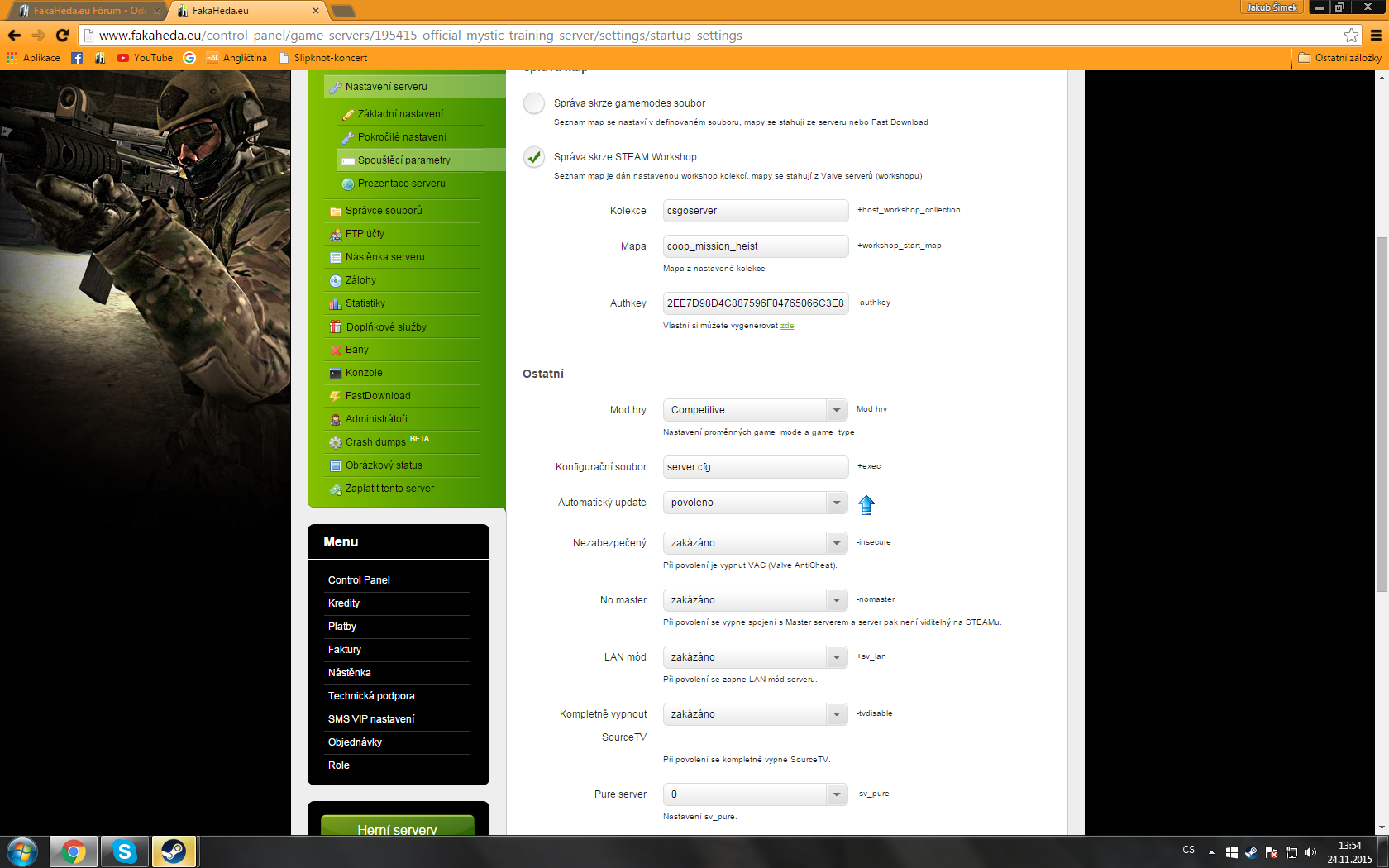1389x868 pixels.
Task: Click the FTP účty users icon
Action: [x=336, y=234]
